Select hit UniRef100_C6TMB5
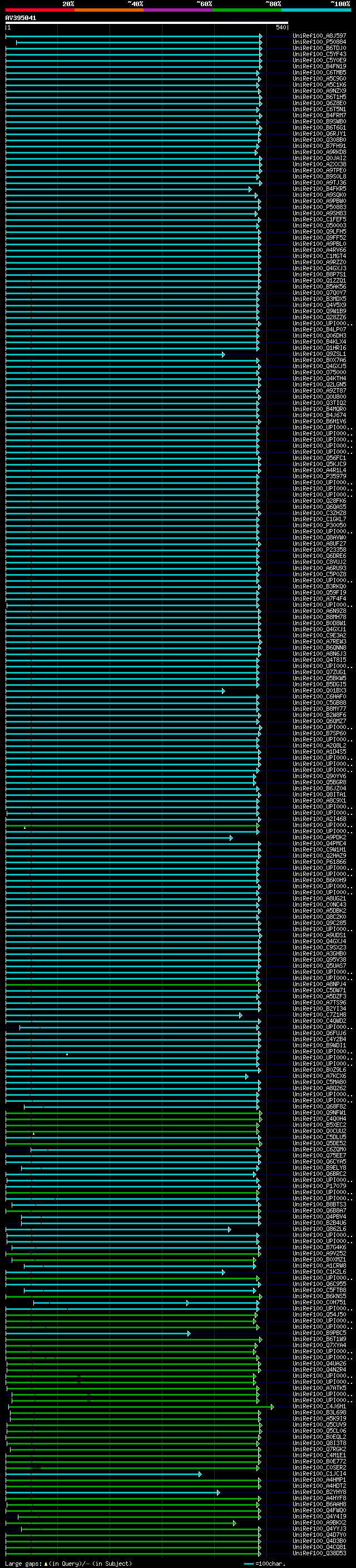The width and height of the screenshot is (356, 1568). pos(319,72)
